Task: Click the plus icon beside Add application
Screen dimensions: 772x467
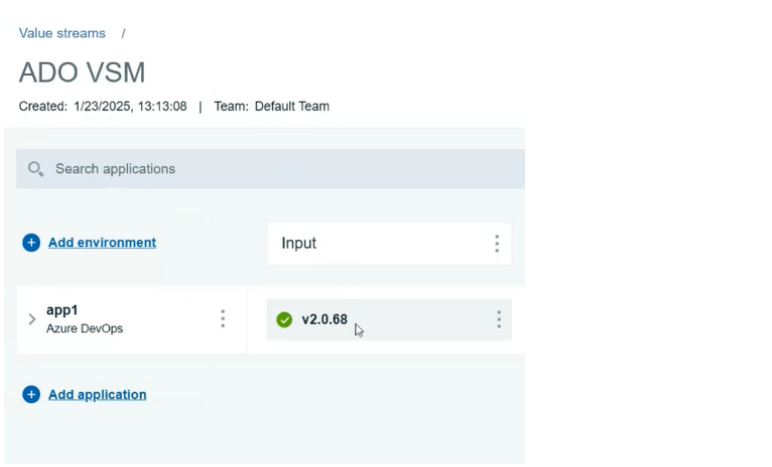Action: [31, 395]
